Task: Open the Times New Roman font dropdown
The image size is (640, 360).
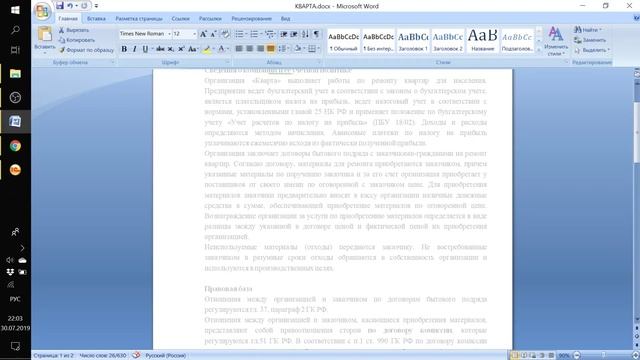Action: (169, 34)
